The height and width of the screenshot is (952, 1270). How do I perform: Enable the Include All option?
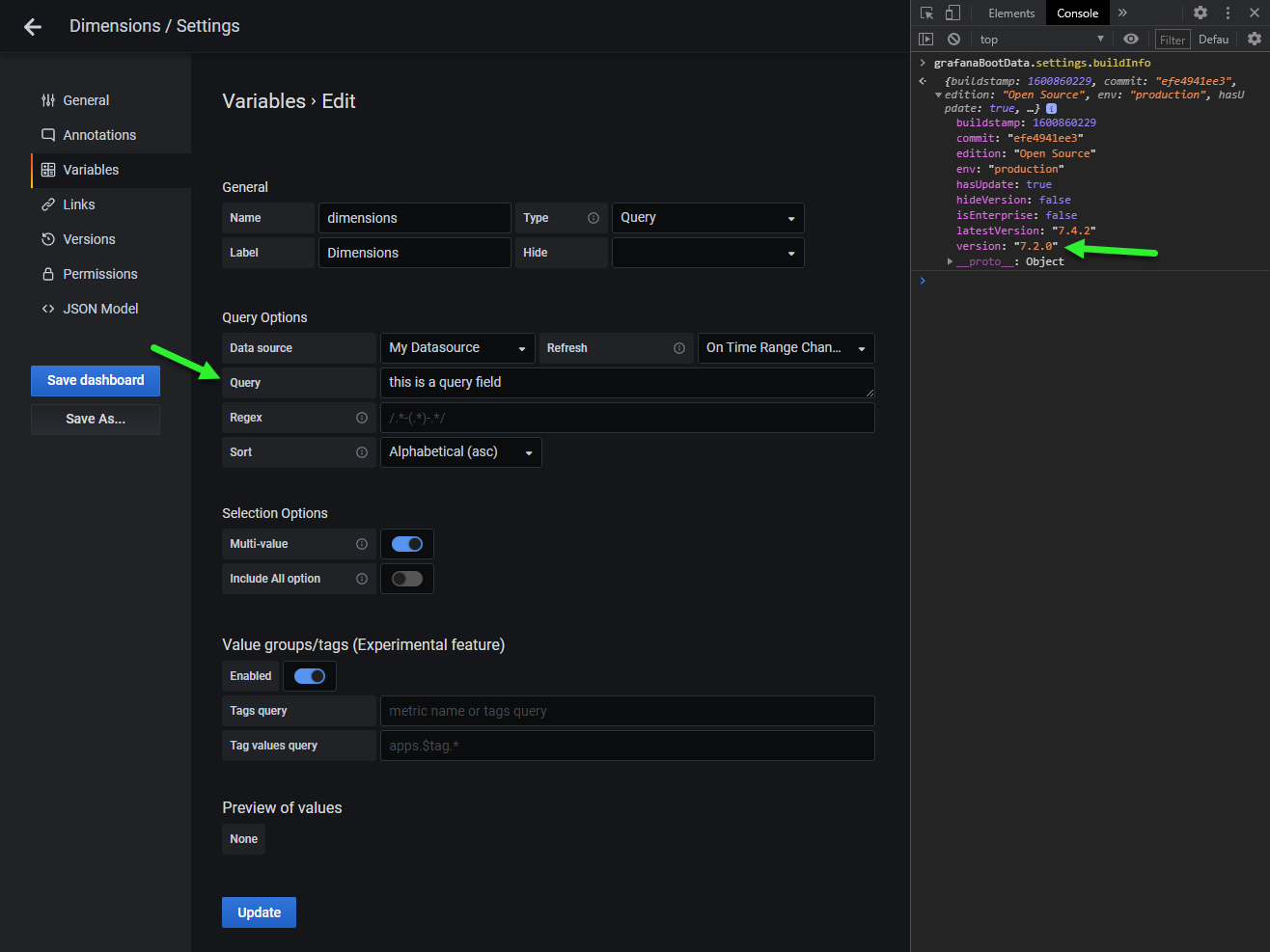pyautogui.click(x=406, y=578)
